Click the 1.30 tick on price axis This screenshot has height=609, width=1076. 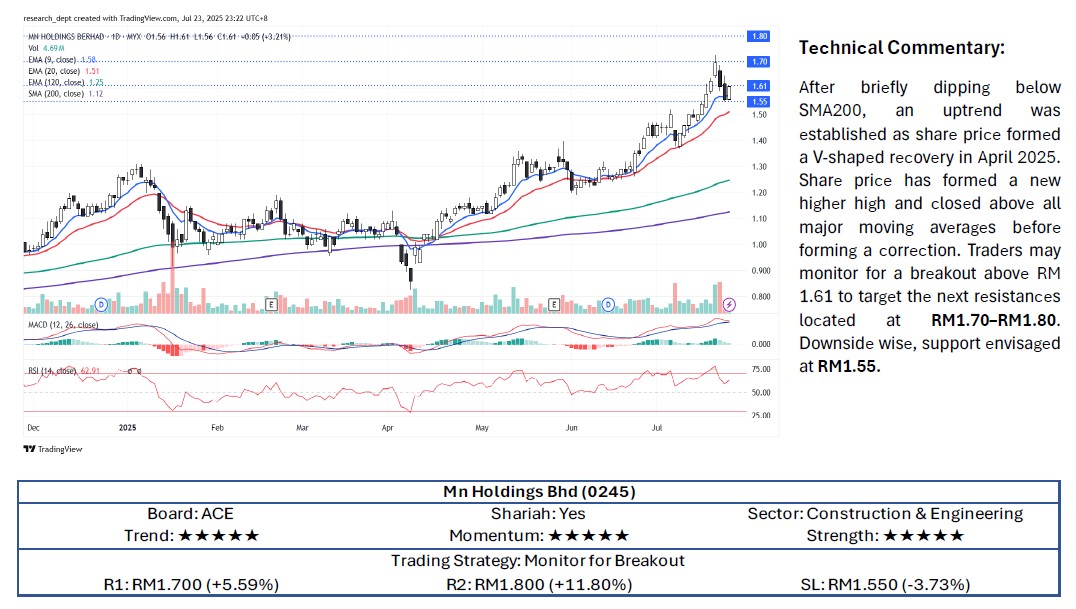click(x=759, y=167)
